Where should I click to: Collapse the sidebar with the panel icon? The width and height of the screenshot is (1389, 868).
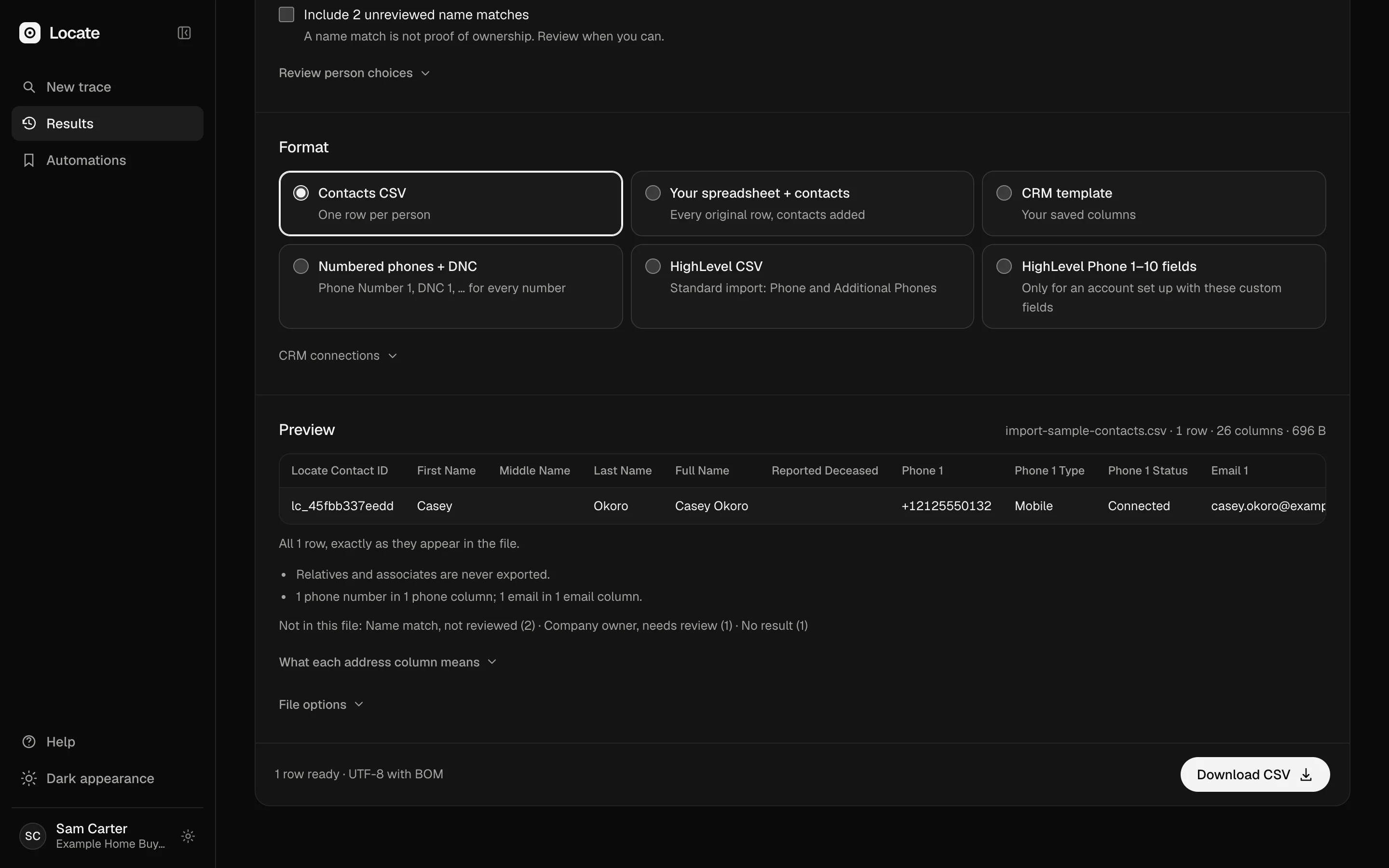click(184, 33)
